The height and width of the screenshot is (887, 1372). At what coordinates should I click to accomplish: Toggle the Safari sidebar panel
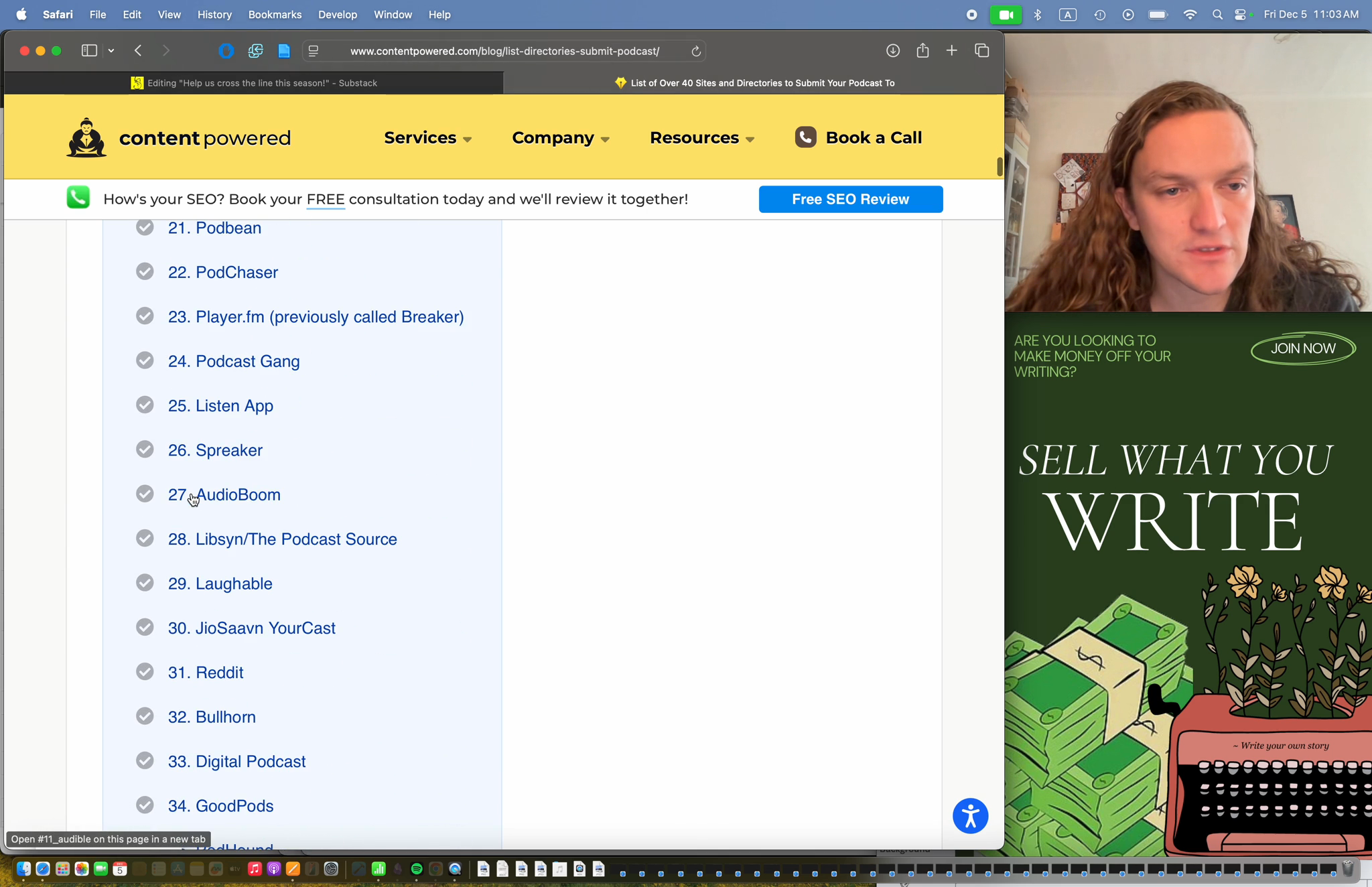click(x=89, y=51)
